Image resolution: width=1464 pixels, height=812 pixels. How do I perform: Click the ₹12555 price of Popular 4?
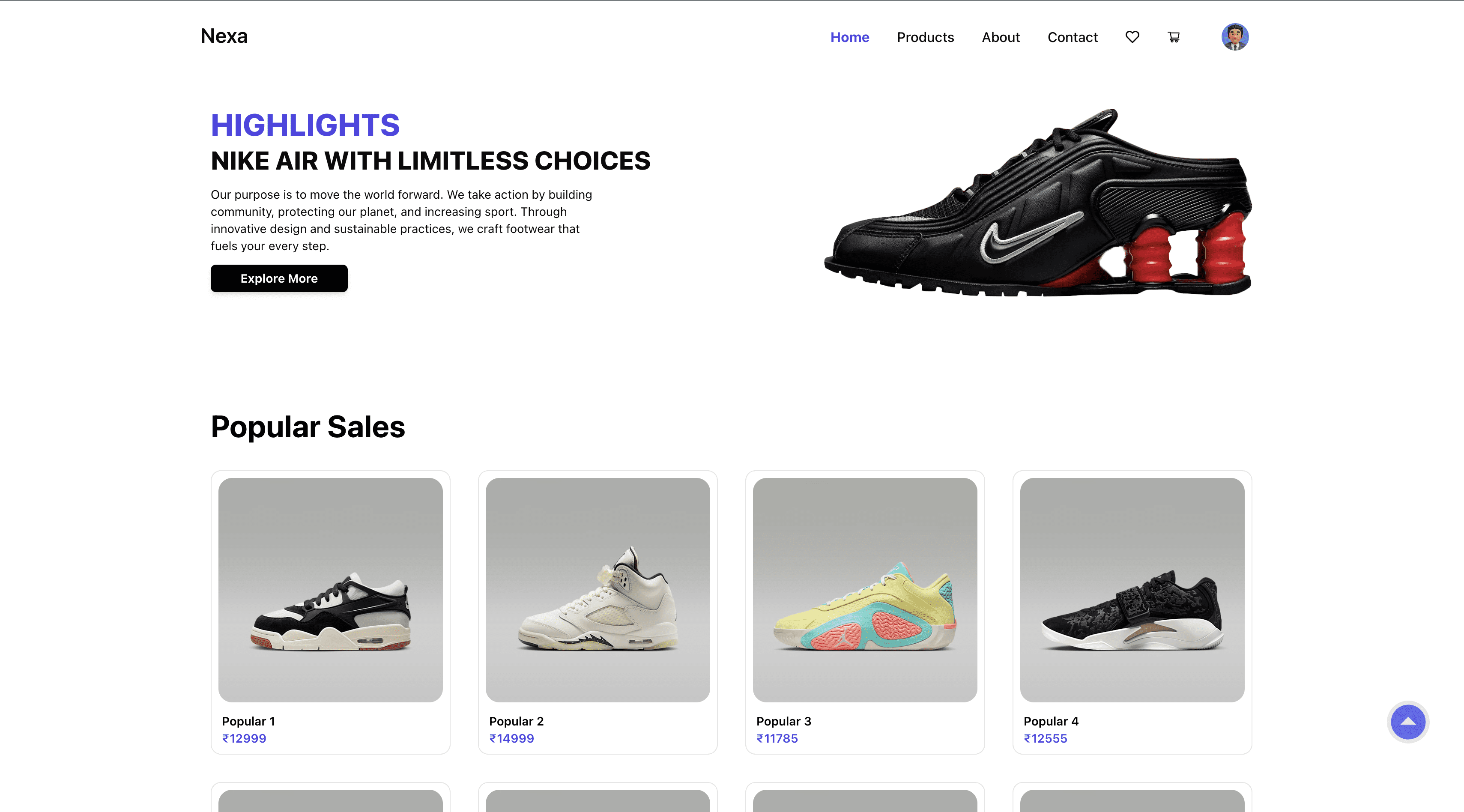(1045, 738)
